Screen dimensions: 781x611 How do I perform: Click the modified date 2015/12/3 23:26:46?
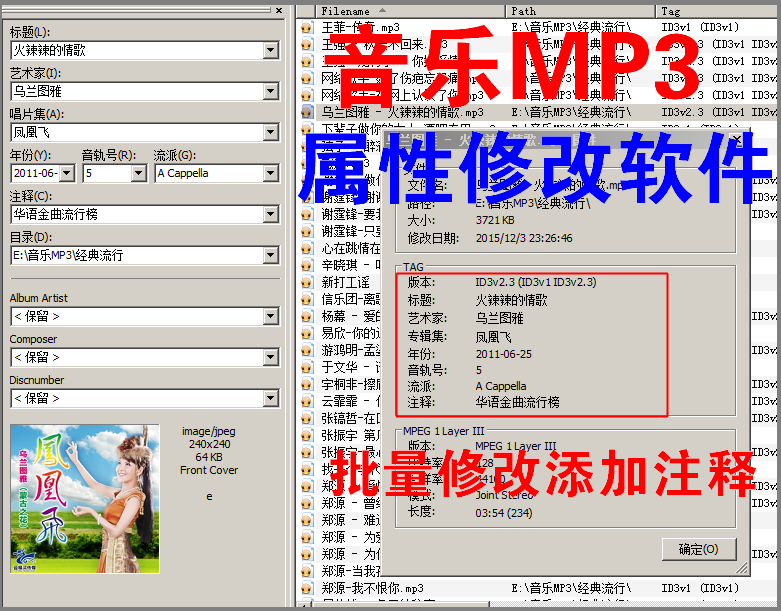click(524, 238)
